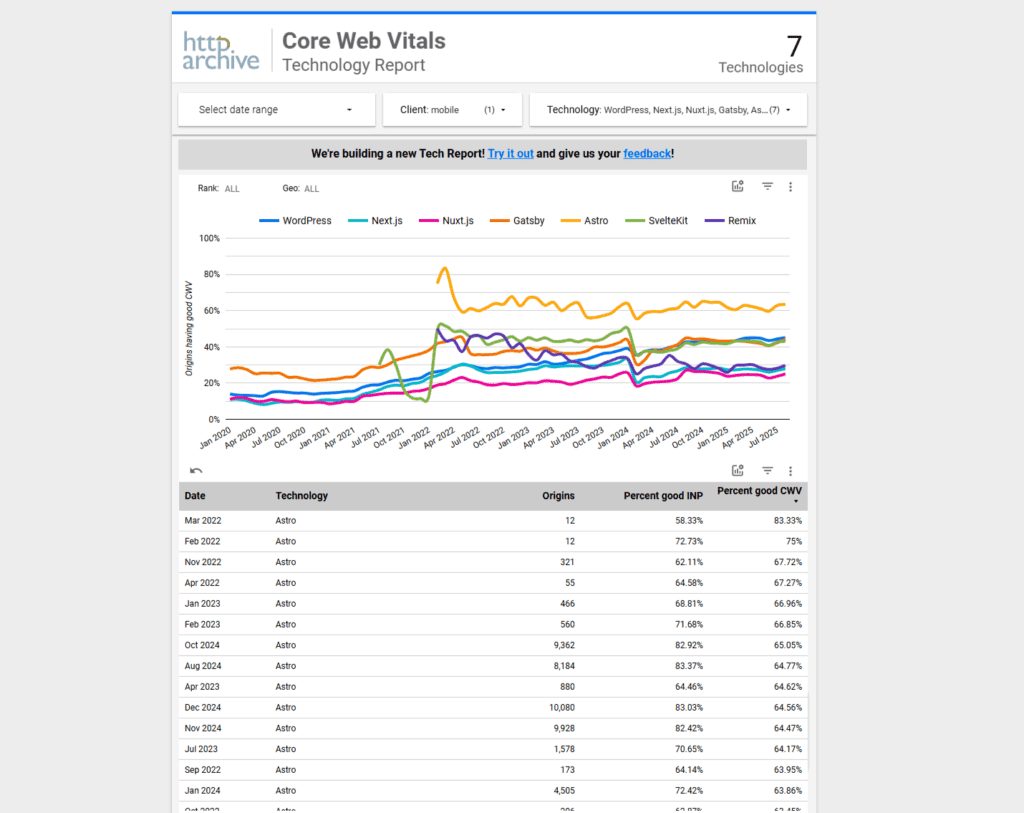Open Select date range dropdown
Viewport: 1024px width, 813px height.
point(276,110)
